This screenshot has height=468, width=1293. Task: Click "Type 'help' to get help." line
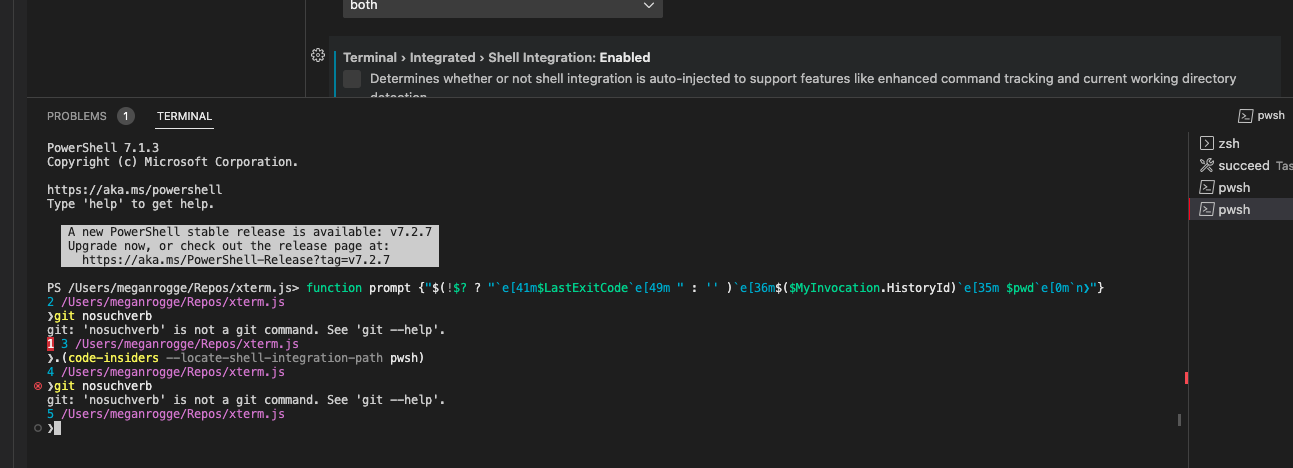pos(130,204)
